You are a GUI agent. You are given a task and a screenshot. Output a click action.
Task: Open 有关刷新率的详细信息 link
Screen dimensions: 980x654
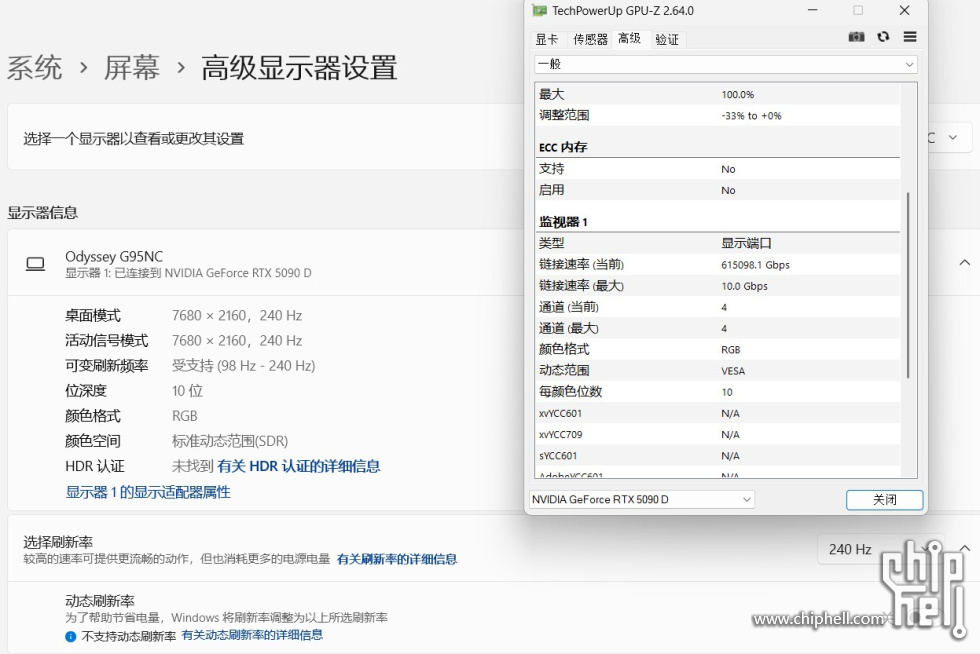coord(397,559)
